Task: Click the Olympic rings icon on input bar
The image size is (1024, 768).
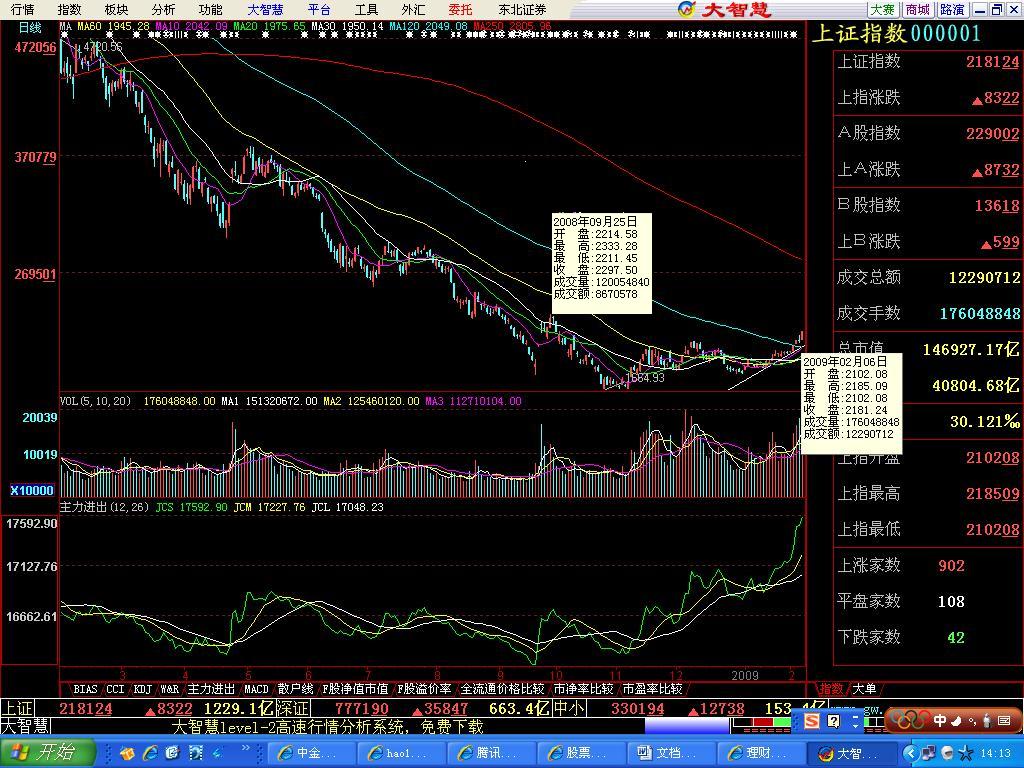Action: point(910,720)
